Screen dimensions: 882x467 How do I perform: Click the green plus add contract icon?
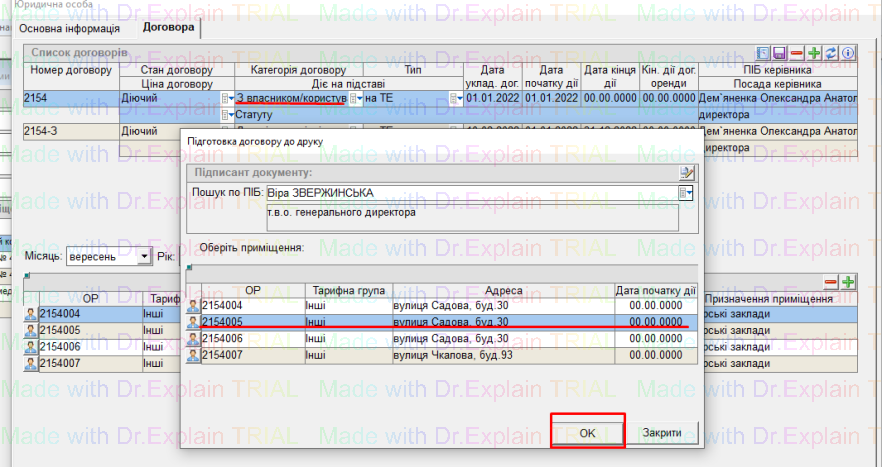[x=814, y=52]
